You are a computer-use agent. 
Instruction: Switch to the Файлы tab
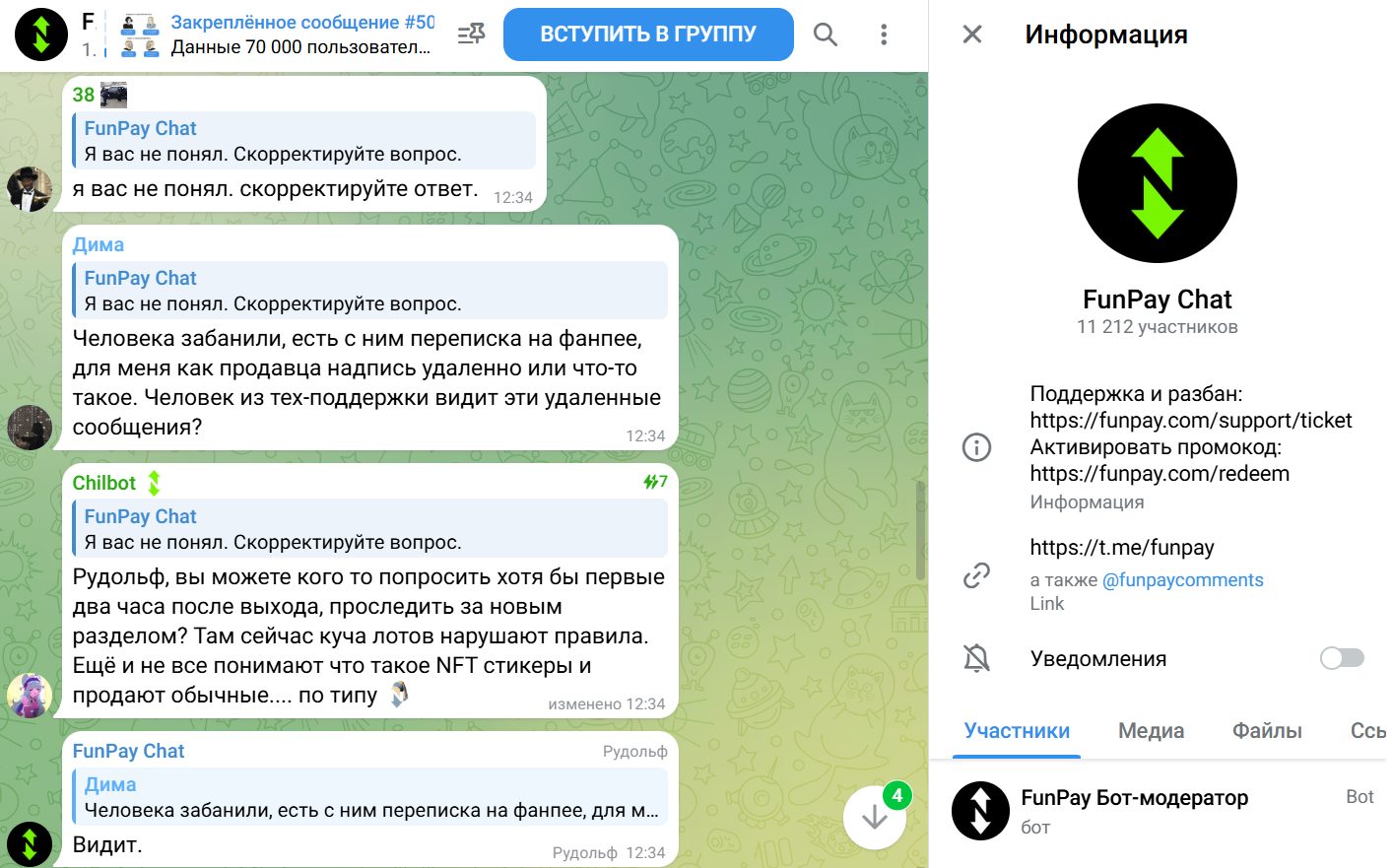pos(1267,730)
